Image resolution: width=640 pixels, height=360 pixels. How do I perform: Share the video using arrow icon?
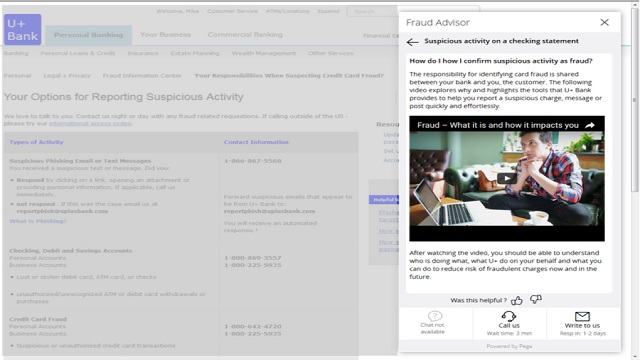pyautogui.click(x=590, y=125)
